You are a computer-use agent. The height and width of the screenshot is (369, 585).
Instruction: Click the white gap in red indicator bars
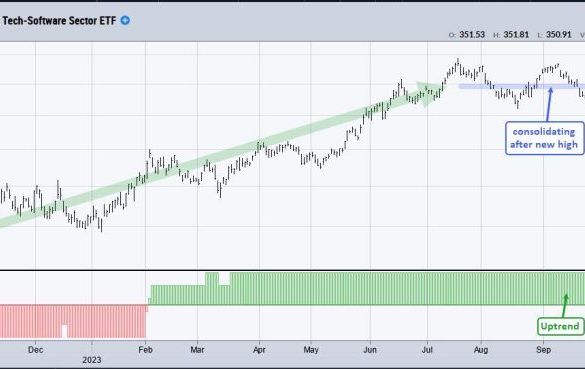[64, 331]
